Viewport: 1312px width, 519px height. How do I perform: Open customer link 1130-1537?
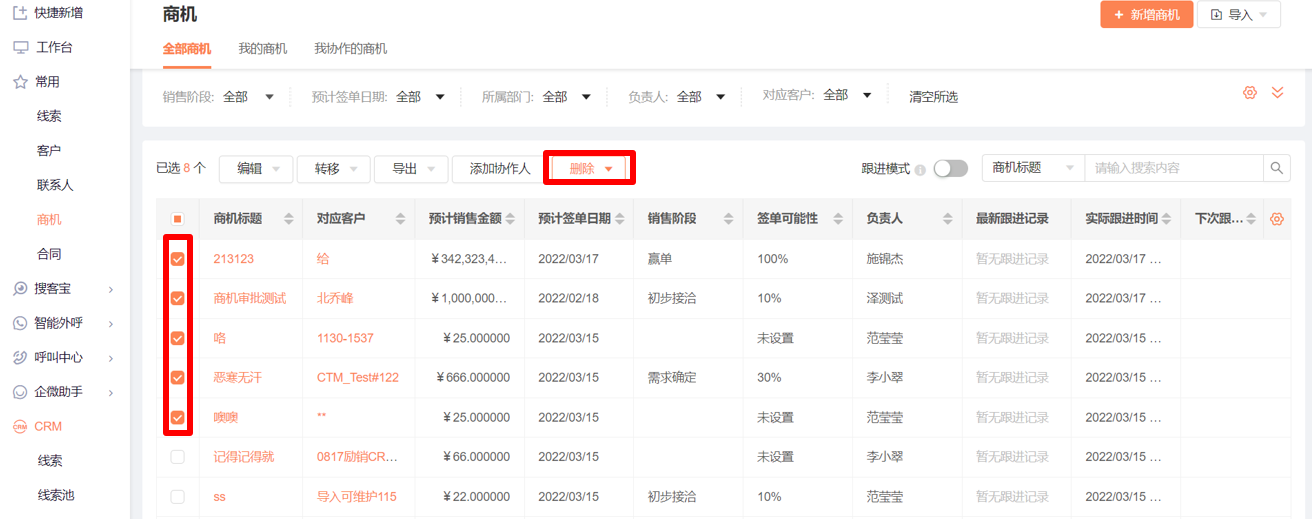345,338
